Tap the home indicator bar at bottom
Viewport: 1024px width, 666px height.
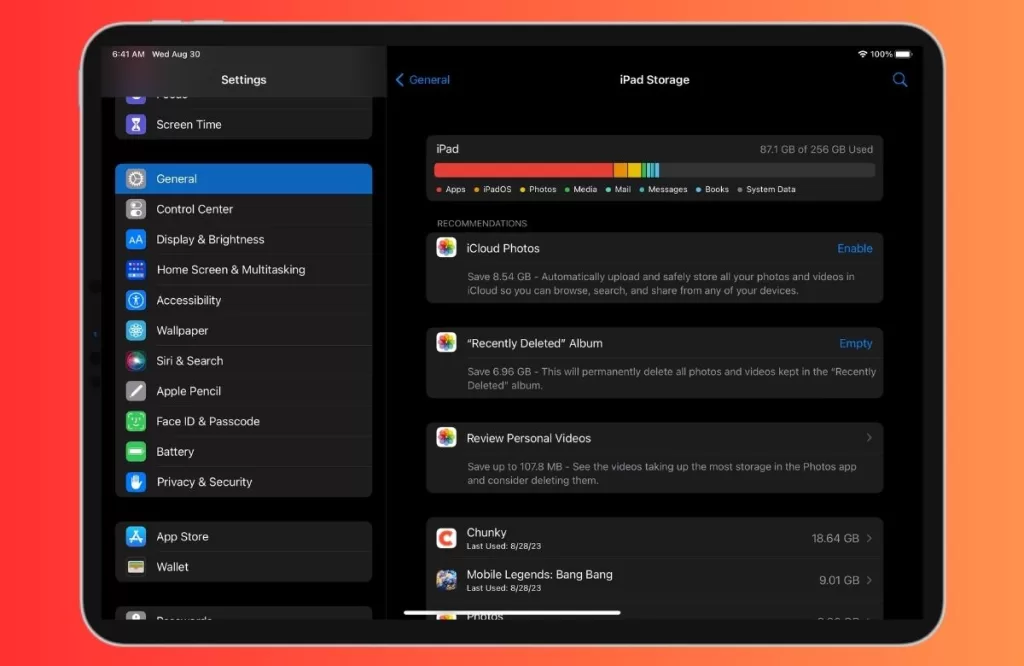pos(512,612)
